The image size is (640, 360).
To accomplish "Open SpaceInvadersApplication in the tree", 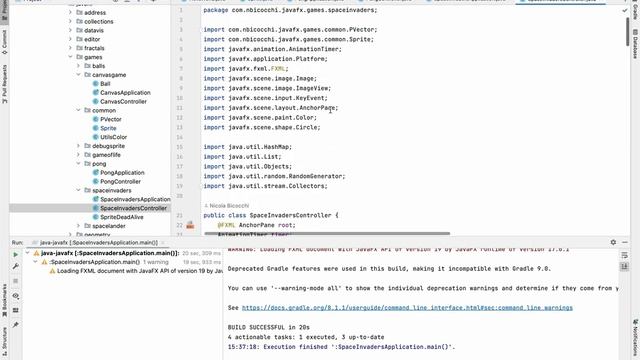I will click(x=135, y=199).
